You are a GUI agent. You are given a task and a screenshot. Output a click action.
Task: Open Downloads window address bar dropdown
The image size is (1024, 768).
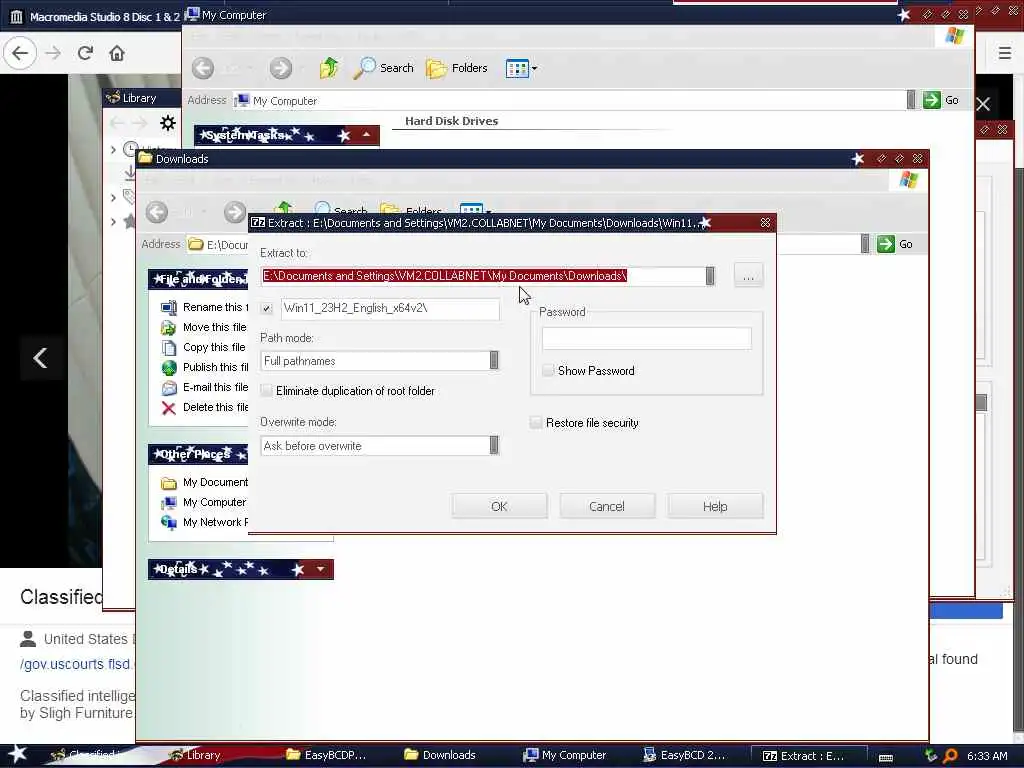pos(865,244)
